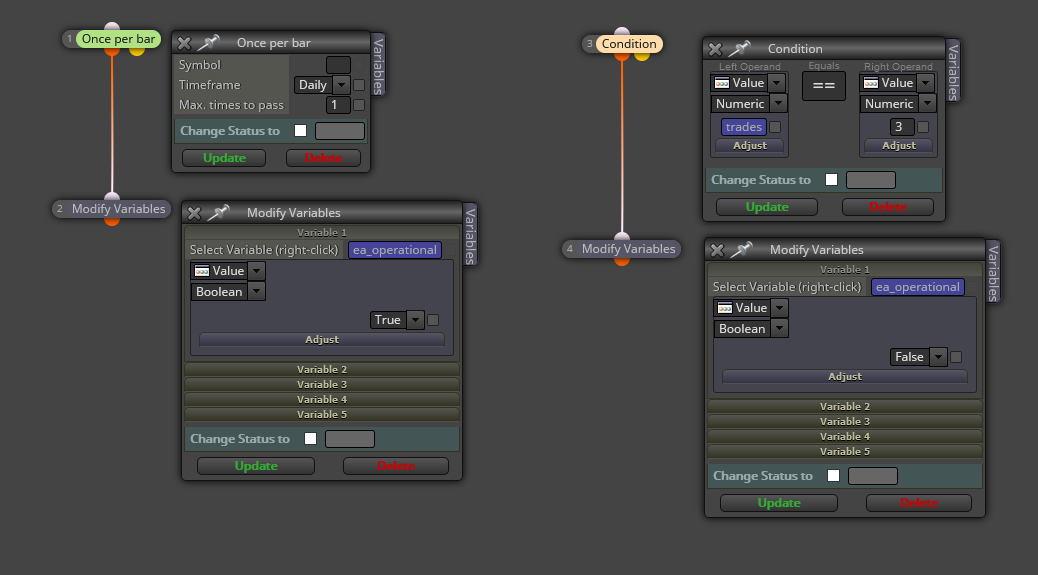Click Delete in Condition panel
The height and width of the screenshot is (575, 1038).
pyautogui.click(x=888, y=207)
